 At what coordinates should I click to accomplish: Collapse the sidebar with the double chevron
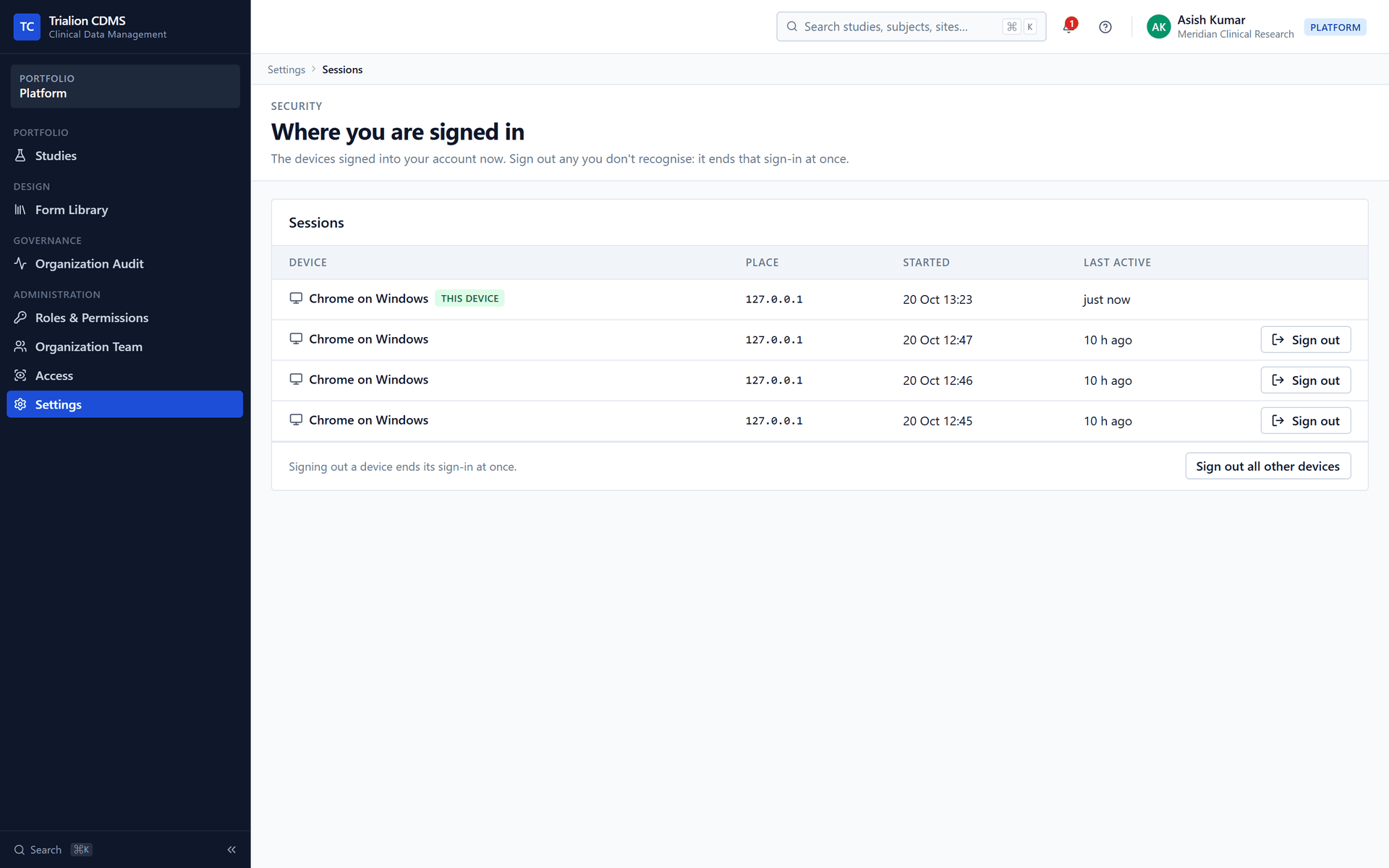(231, 850)
